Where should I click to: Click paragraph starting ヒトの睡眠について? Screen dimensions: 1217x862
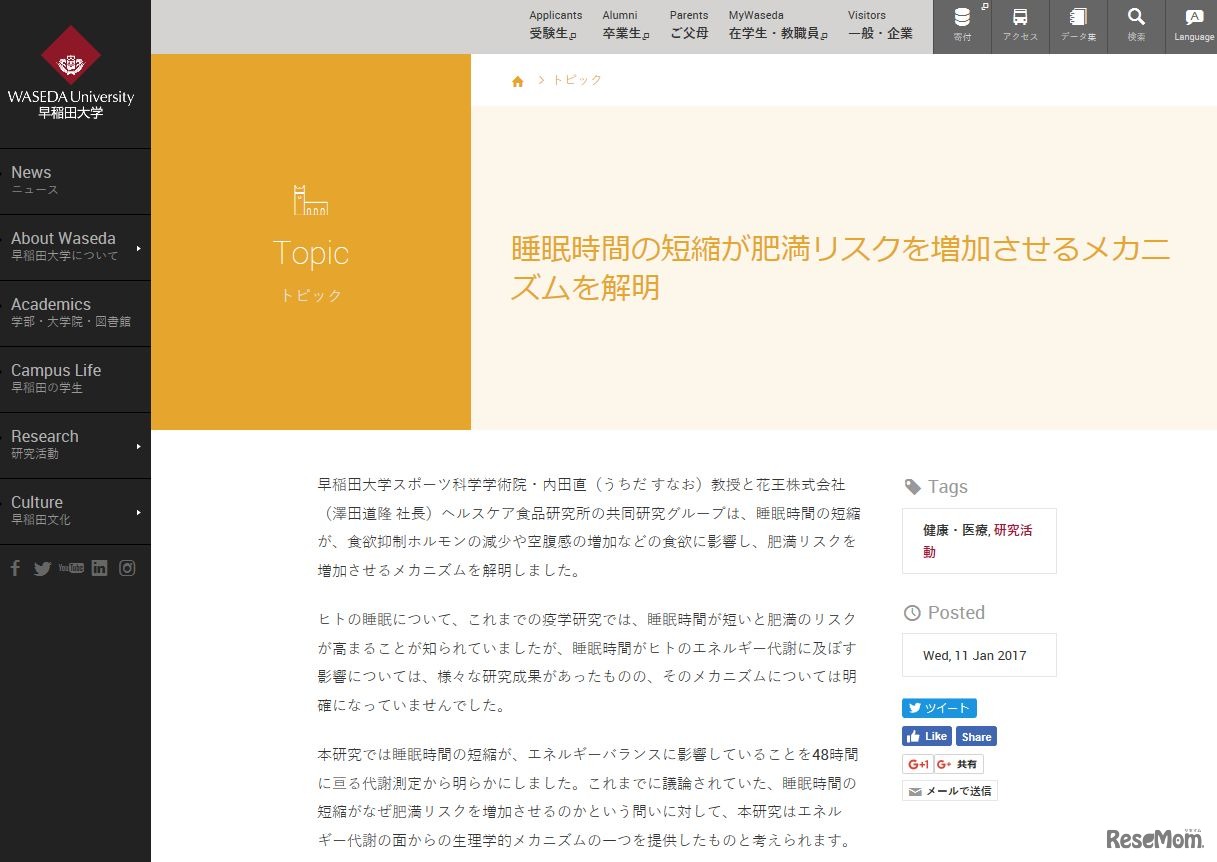coord(588,661)
